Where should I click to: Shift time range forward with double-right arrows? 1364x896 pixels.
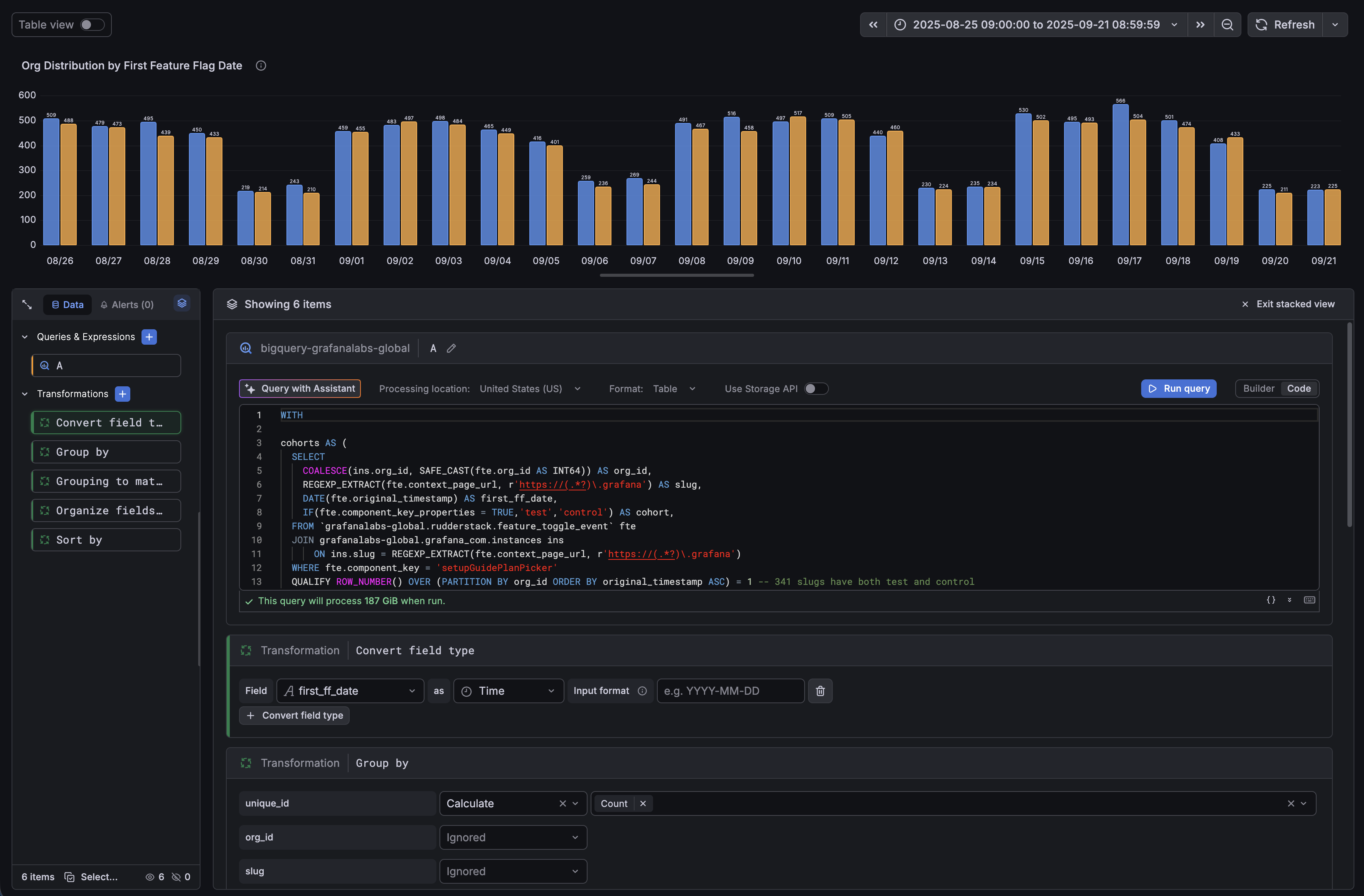1200,25
